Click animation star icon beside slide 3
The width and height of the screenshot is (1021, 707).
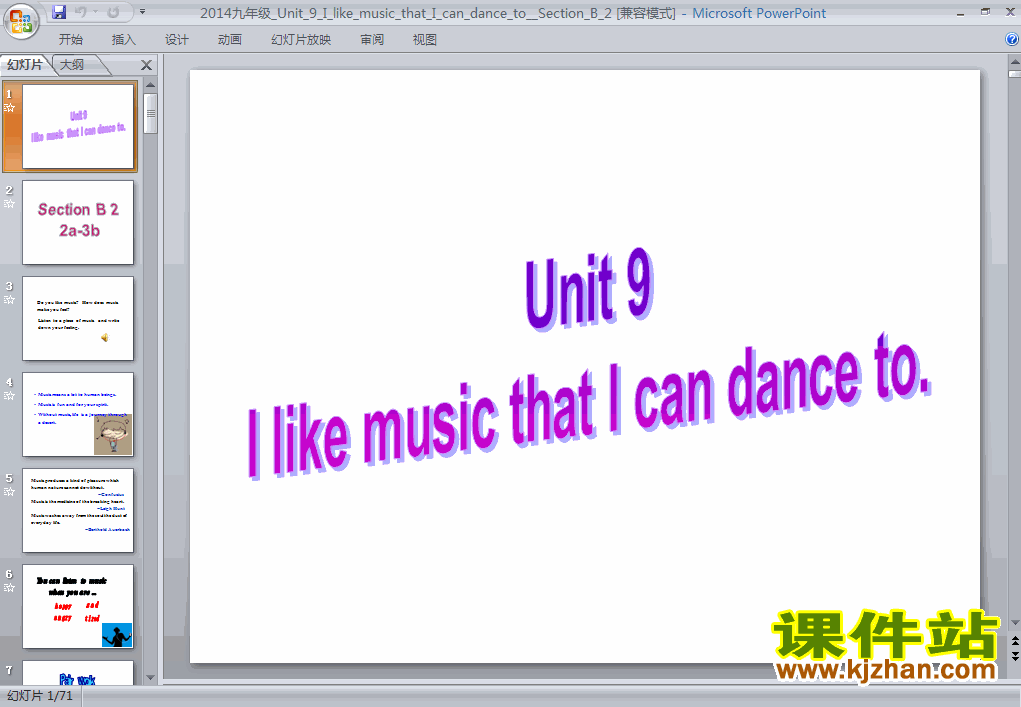(x=9, y=300)
